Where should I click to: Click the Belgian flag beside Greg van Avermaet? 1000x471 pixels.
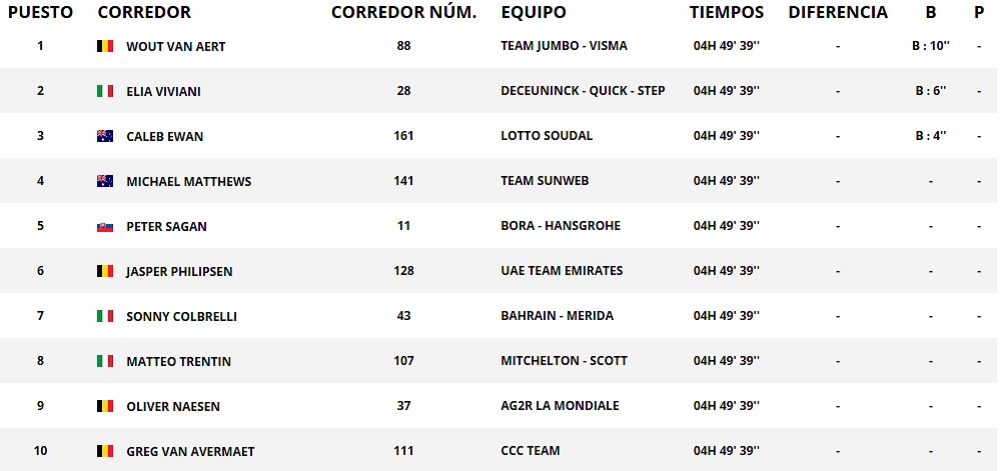point(104,451)
